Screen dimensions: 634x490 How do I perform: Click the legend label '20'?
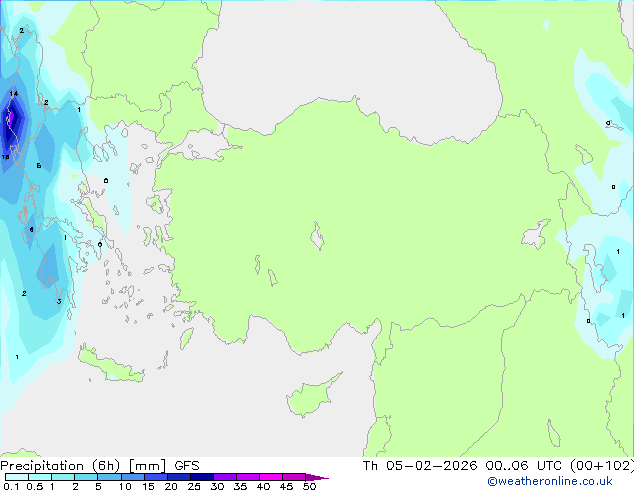171,486
